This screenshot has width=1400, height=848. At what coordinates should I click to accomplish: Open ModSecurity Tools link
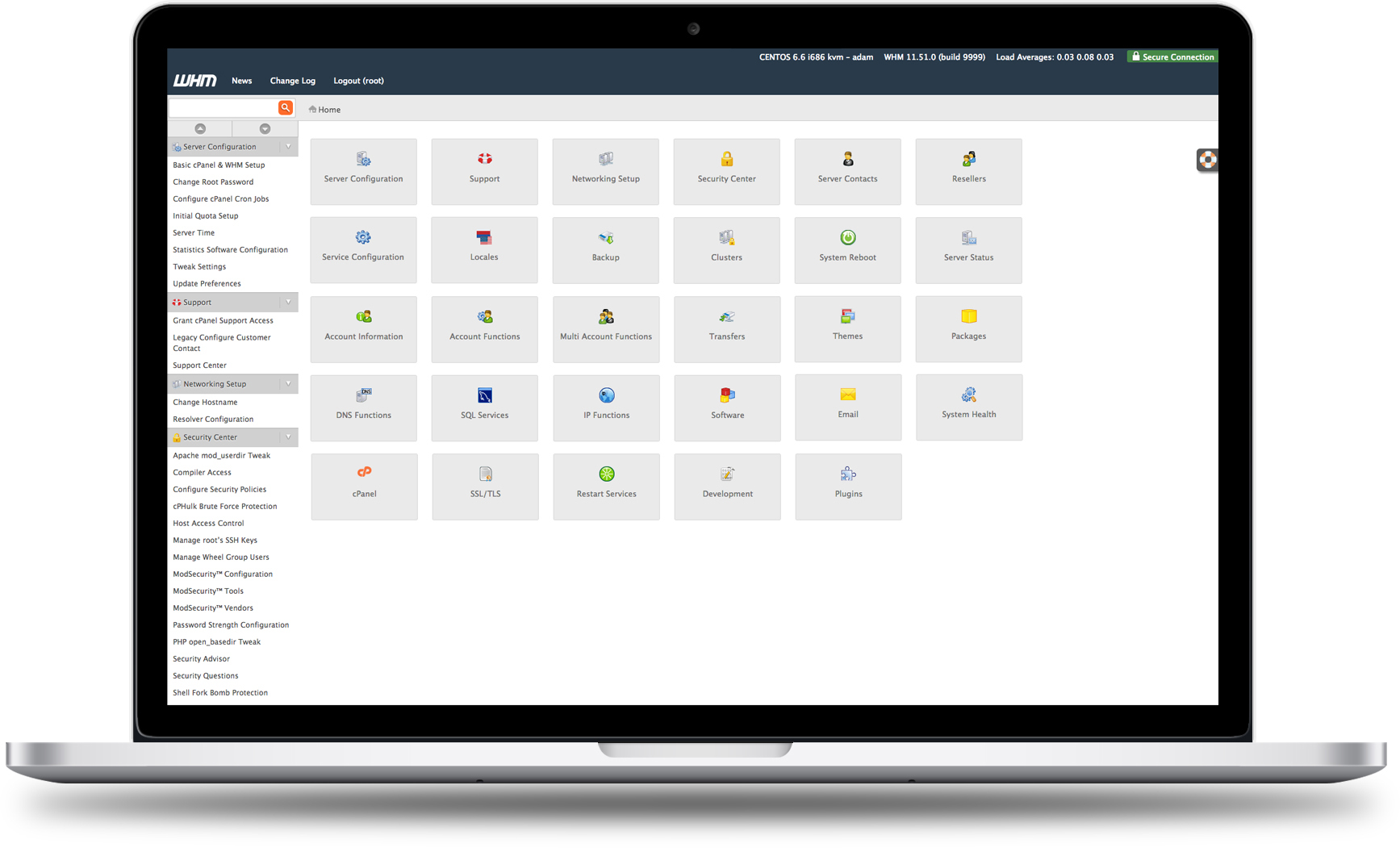point(208,591)
